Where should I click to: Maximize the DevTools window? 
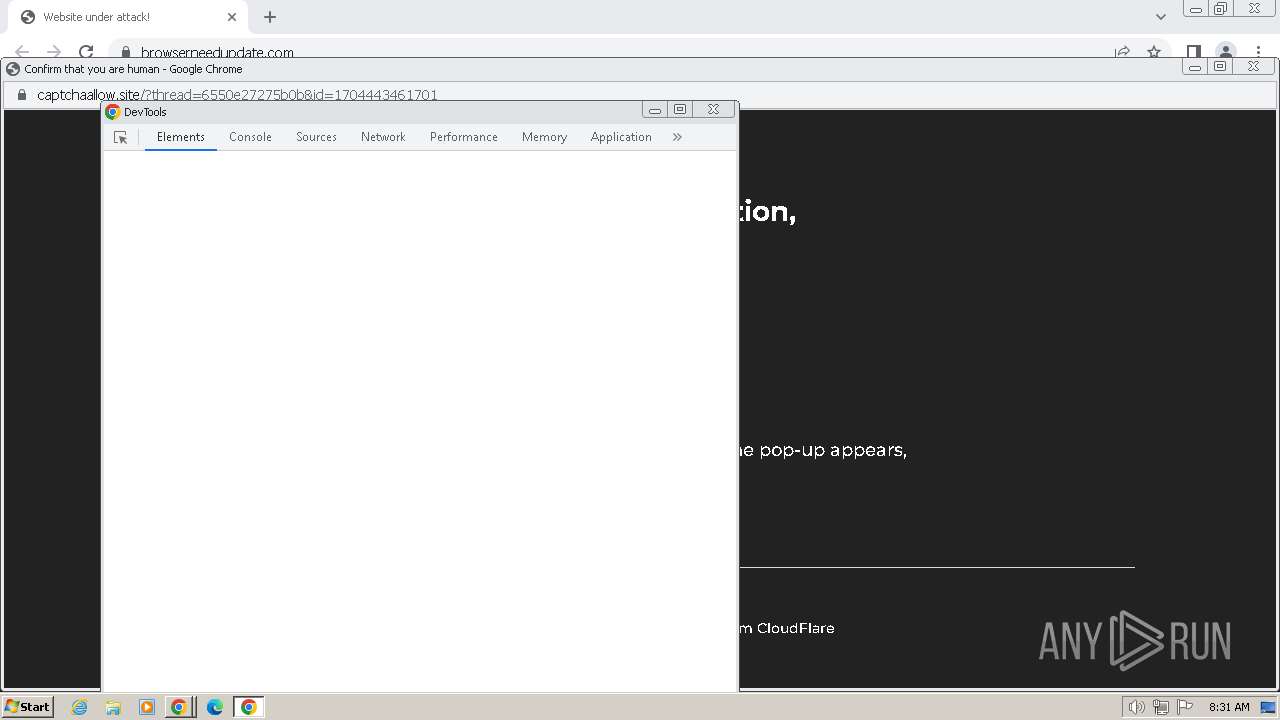coord(680,110)
